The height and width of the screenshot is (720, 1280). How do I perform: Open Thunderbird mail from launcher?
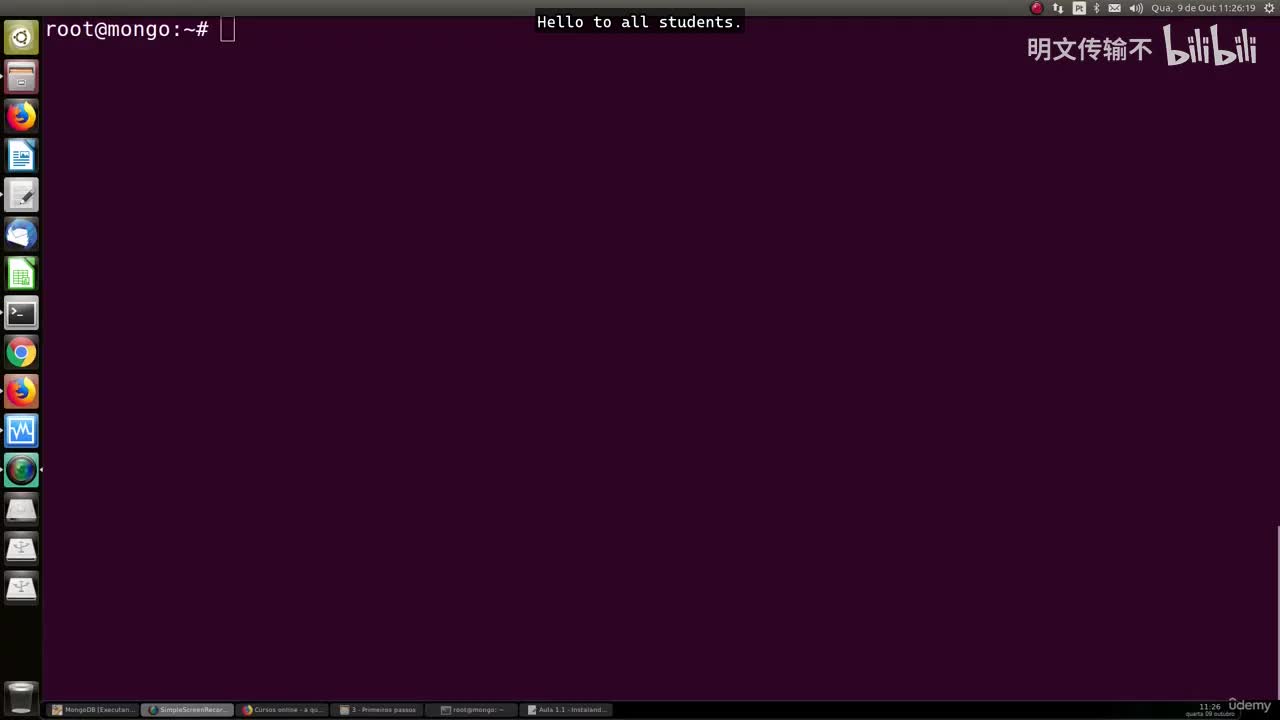click(x=21, y=234)
